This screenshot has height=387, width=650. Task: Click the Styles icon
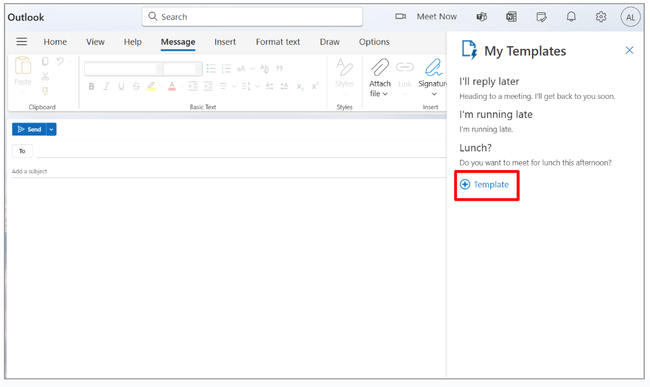click(344, 68)
